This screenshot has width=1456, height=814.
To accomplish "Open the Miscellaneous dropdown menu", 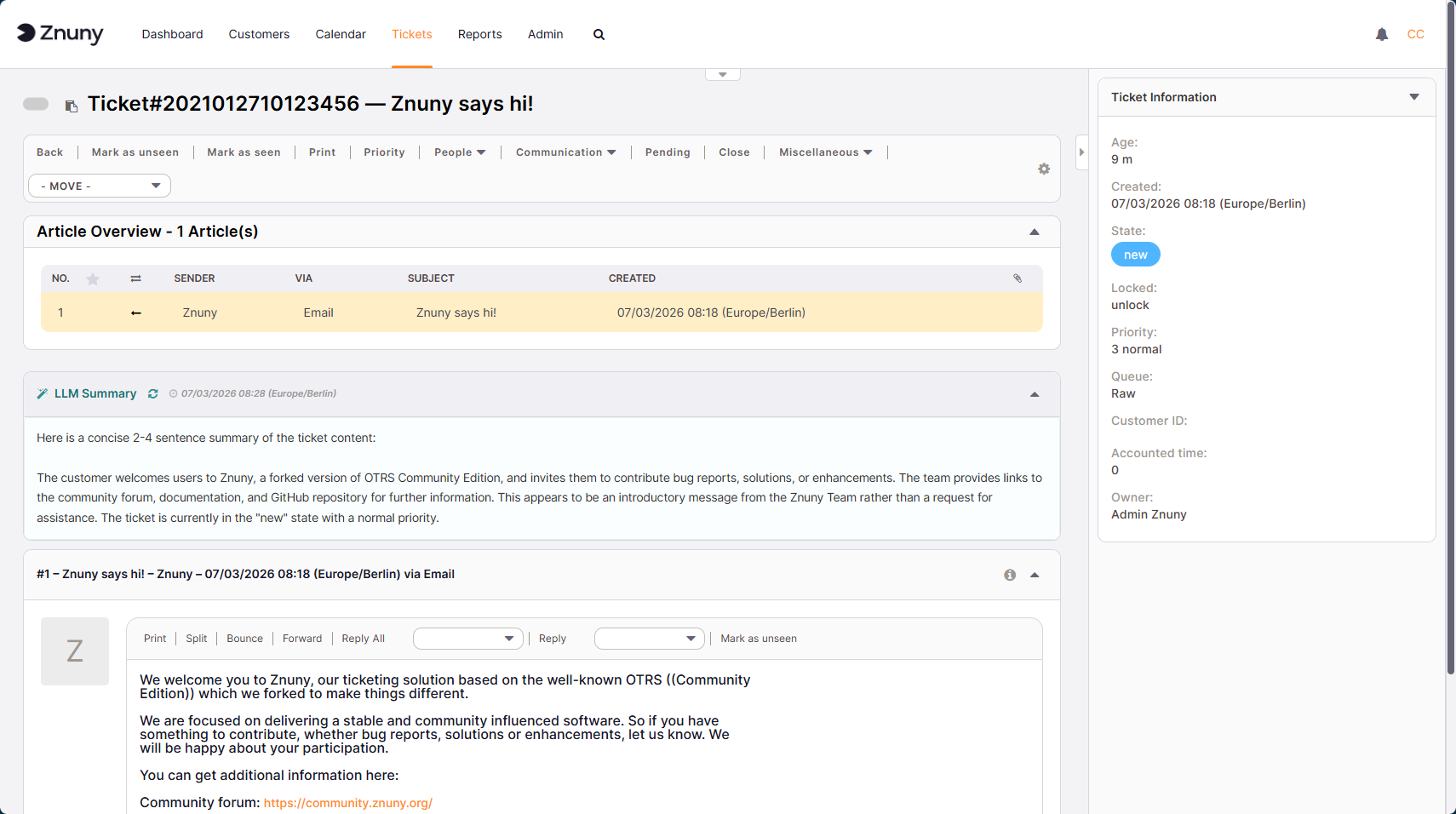I will point(825,152).
